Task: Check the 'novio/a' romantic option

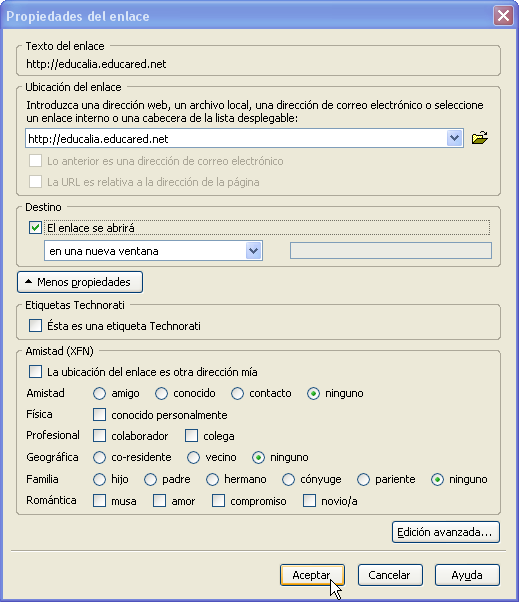Action: 309,501
